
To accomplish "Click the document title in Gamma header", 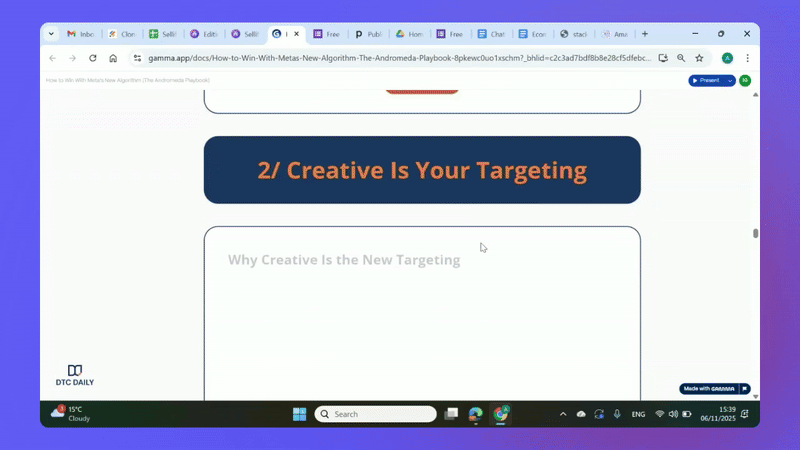I will pos(128,80).
